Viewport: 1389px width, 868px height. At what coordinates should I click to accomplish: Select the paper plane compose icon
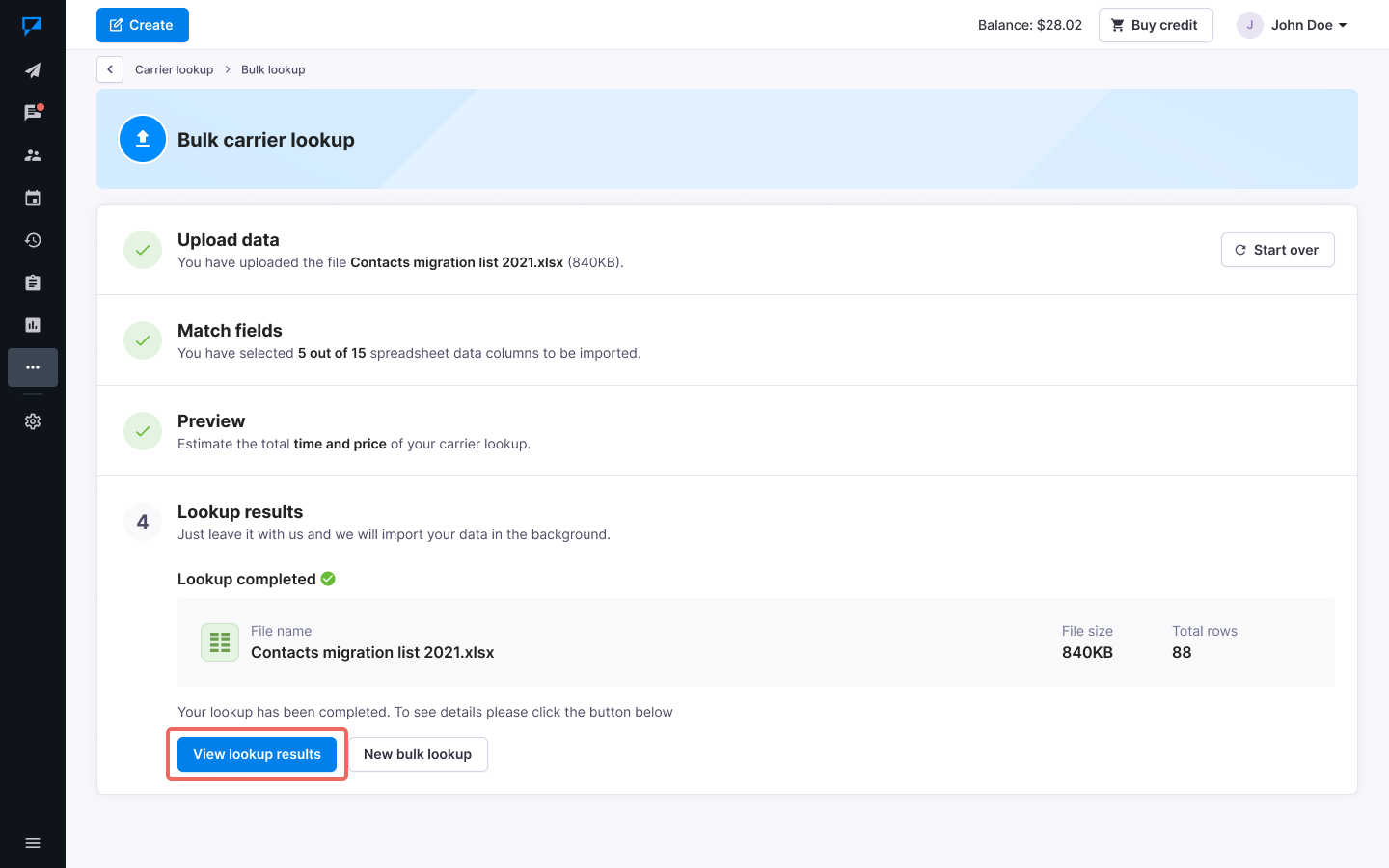[x=33, y=69]
